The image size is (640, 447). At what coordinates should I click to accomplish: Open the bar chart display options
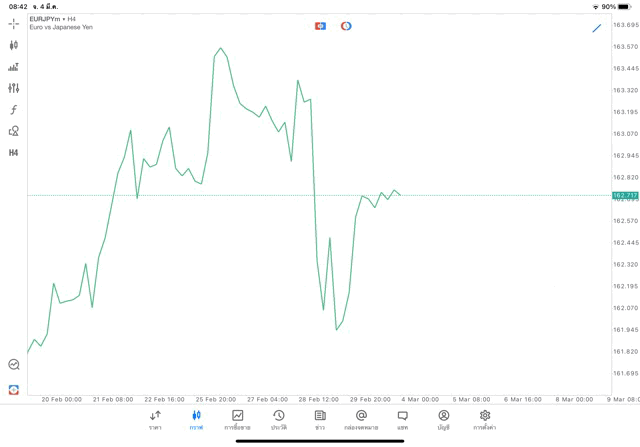click(x=14, y=67)
